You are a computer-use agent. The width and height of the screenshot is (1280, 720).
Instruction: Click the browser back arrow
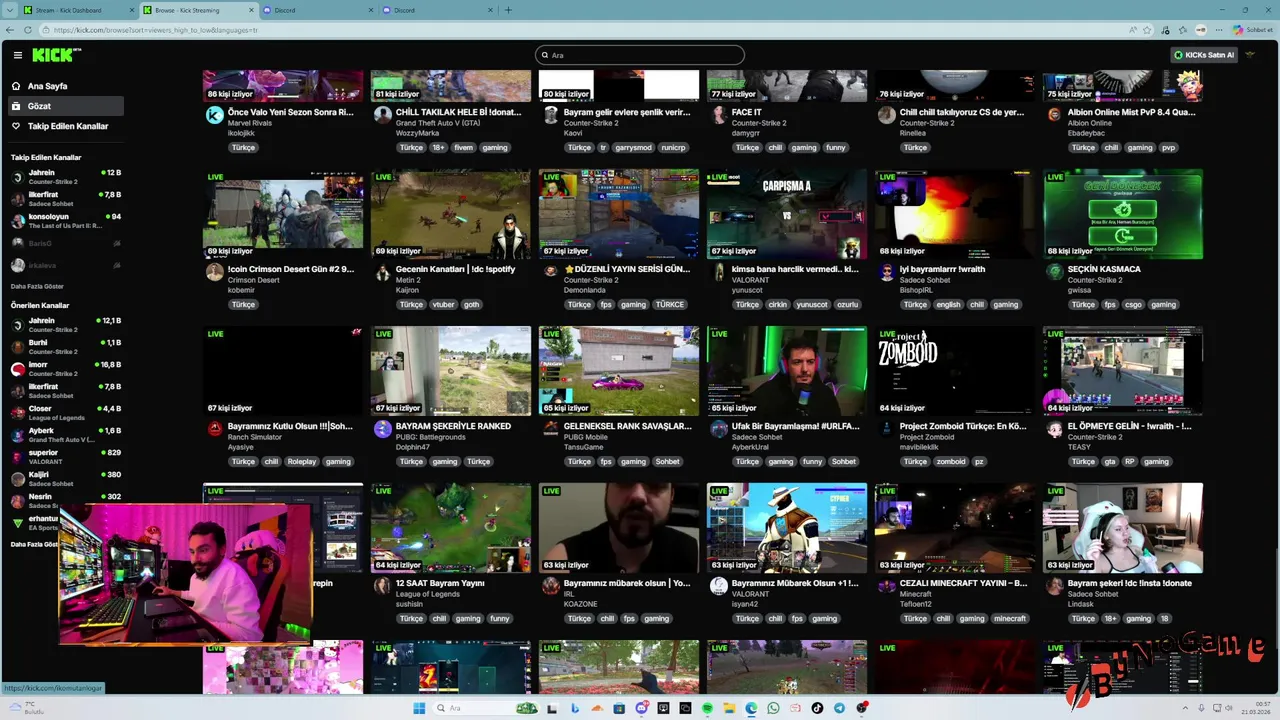pos(10,30)
